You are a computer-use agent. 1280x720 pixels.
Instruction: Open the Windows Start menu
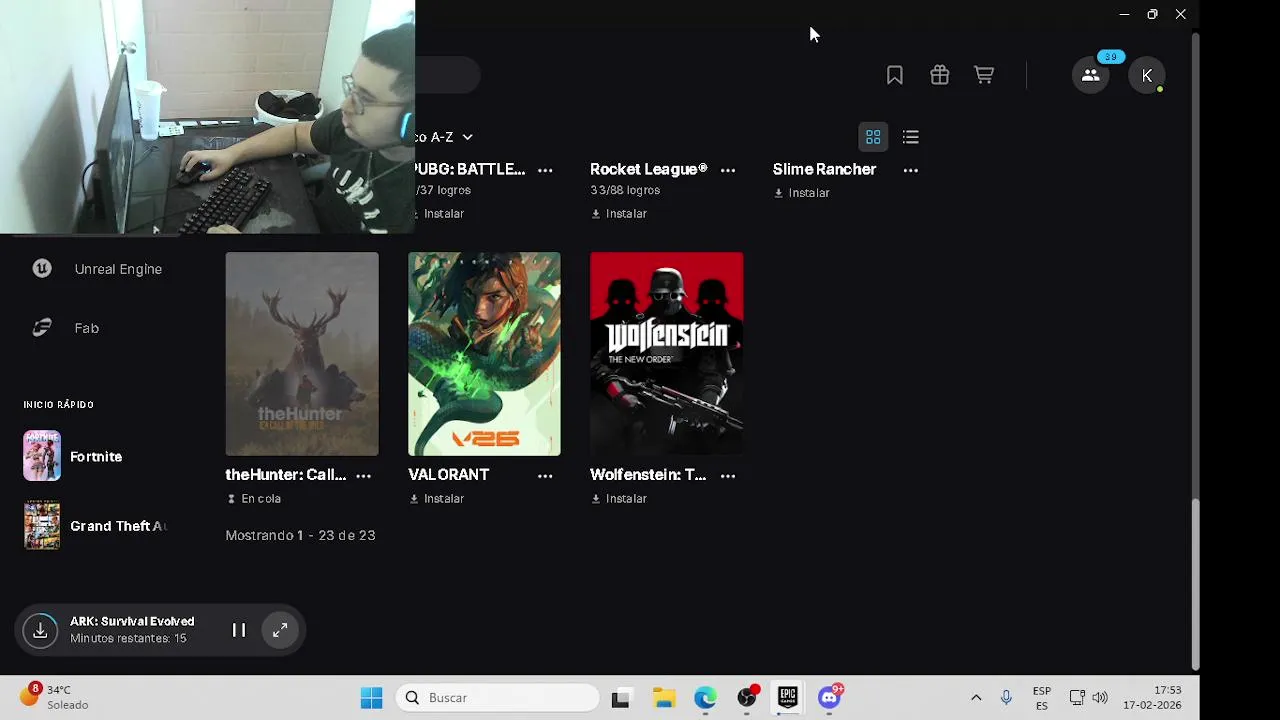point(371,698)
